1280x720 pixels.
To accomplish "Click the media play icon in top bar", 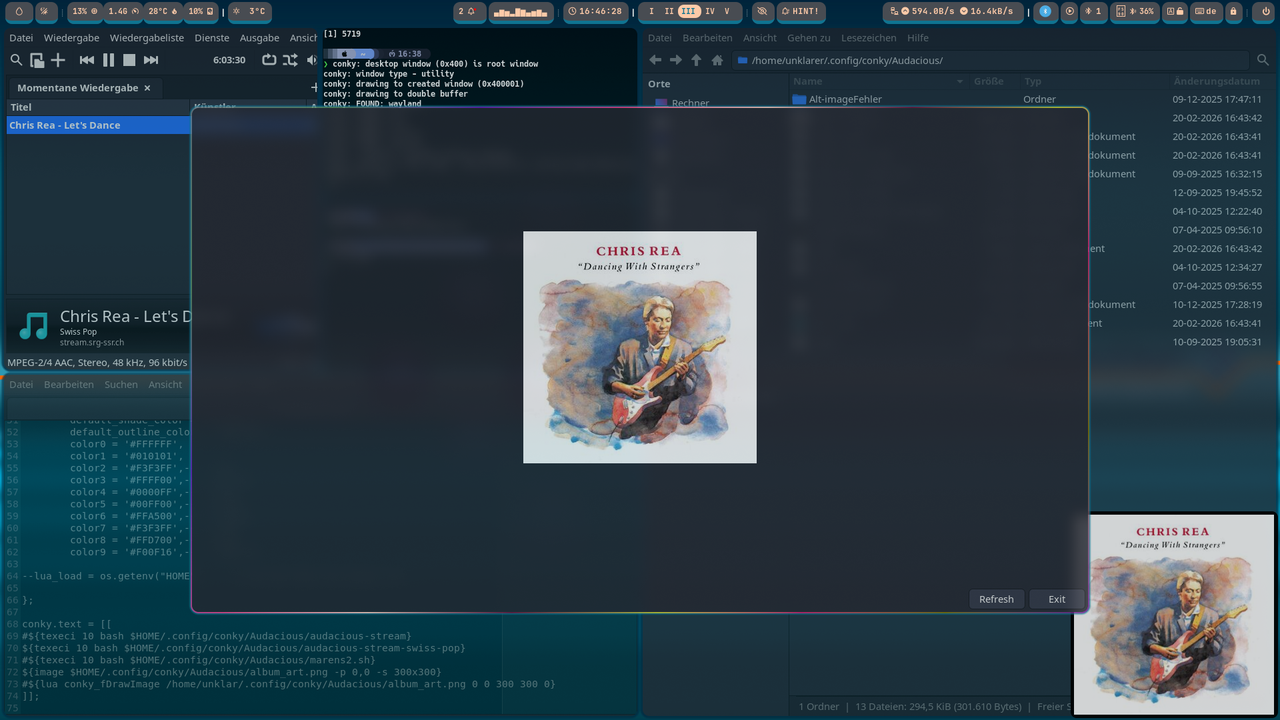I will [1070, 11].
